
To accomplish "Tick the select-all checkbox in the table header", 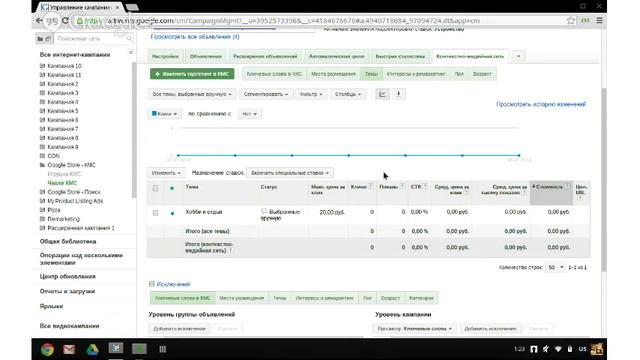I will (x=156, y=188).
